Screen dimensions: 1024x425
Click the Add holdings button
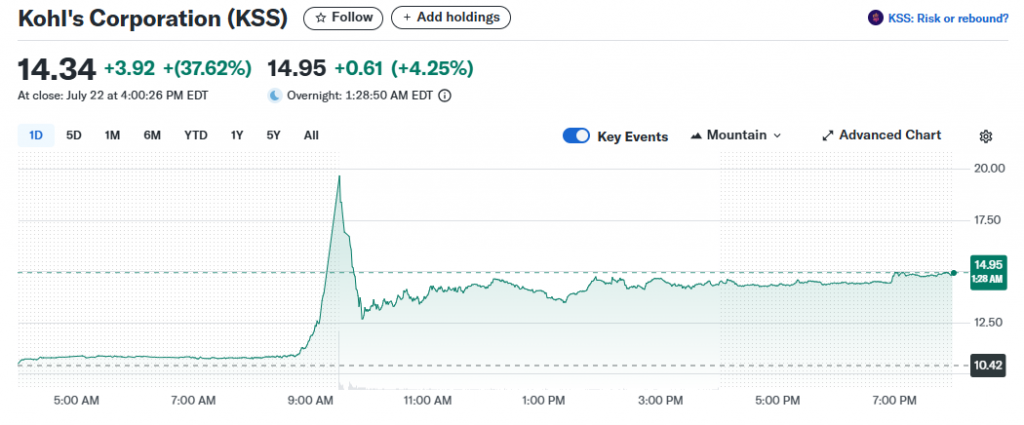pos(451,18)
